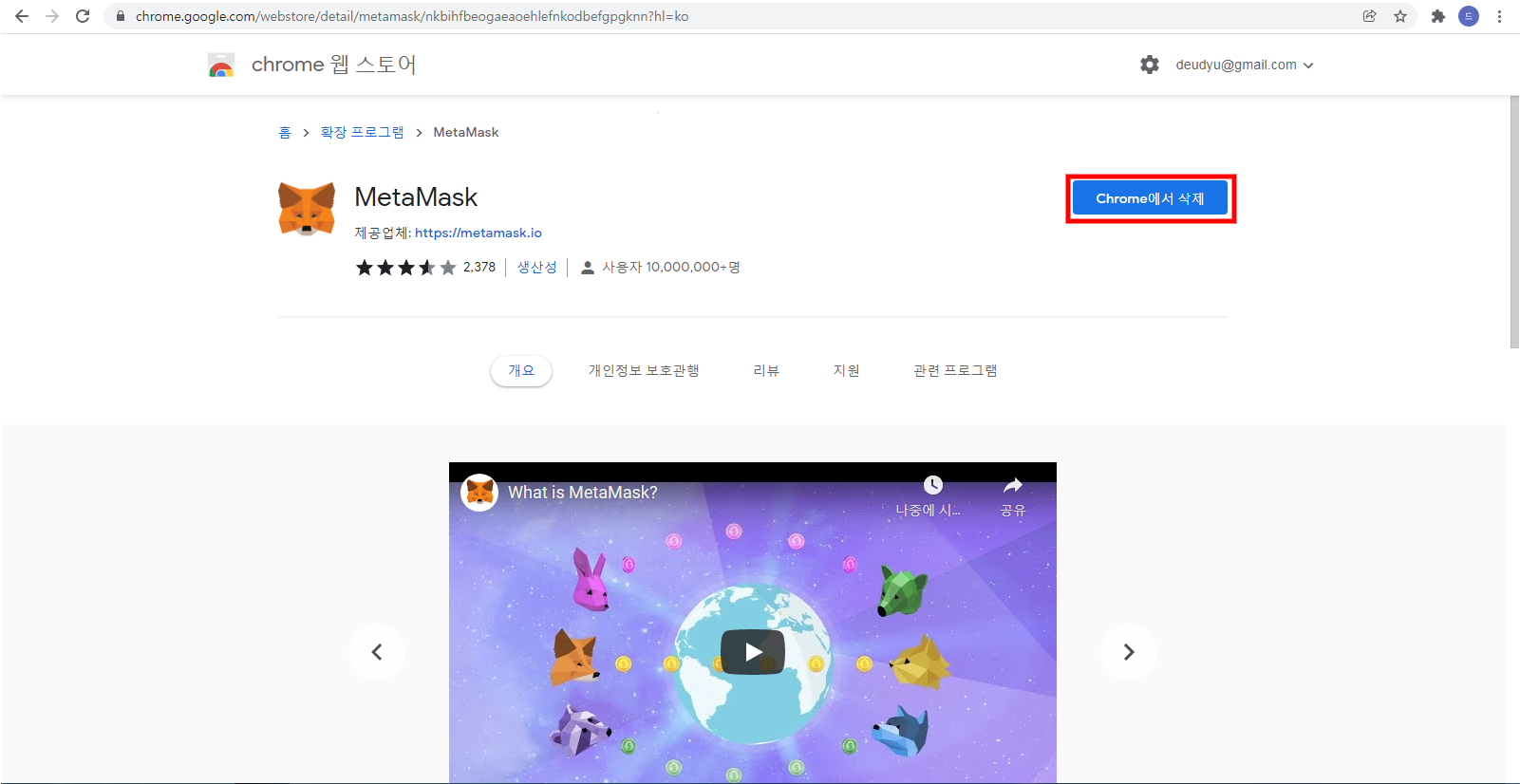Open the 지원 tab
This screenshot has width=1520, height=784.
(x=846, y=370)
